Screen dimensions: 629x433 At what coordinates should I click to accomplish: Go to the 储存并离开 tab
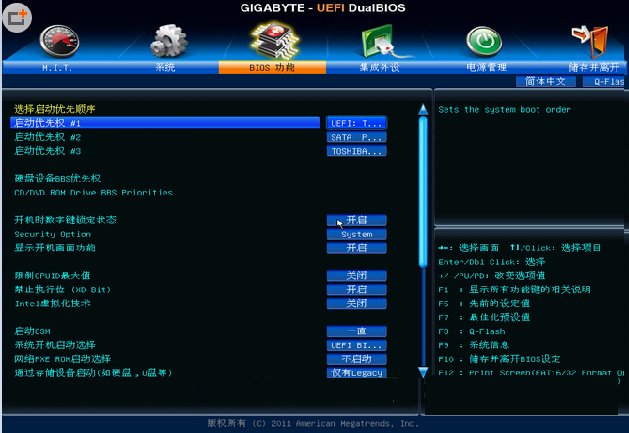click(594, 67)
